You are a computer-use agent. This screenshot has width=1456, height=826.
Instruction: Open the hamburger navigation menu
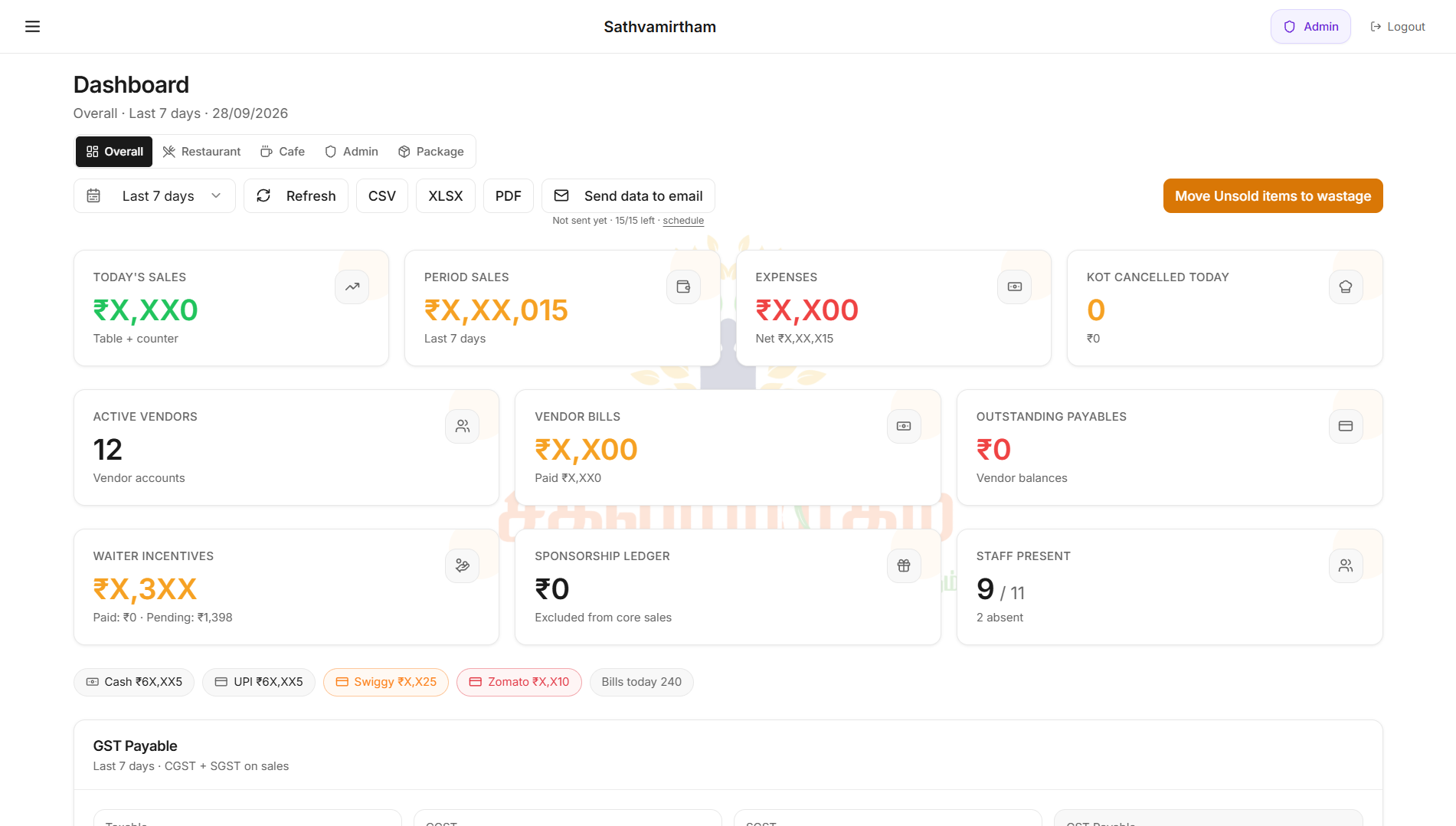tap(32, 27)
